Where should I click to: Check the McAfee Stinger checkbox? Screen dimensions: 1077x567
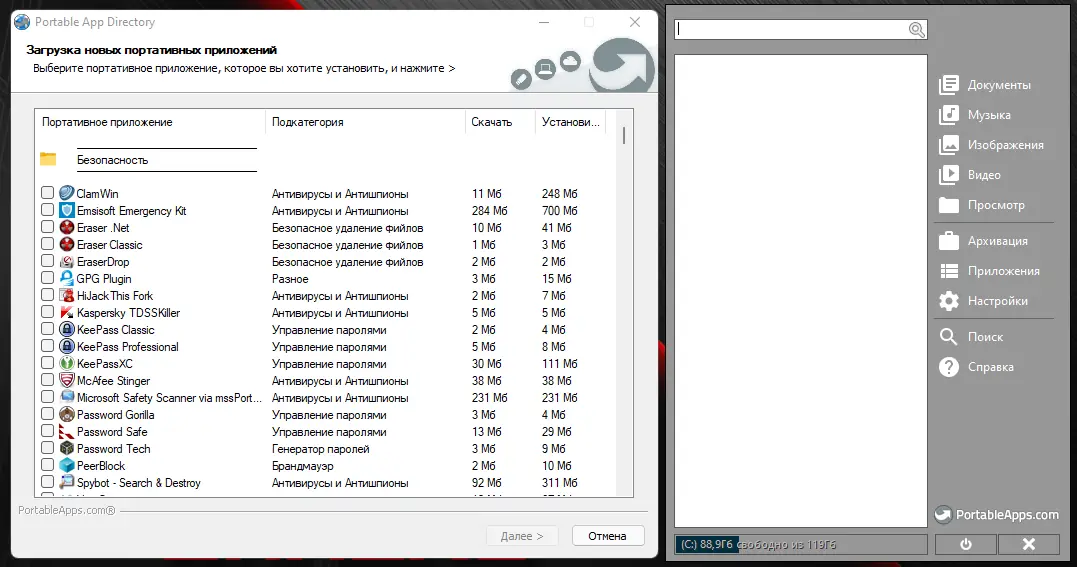(x=47, y=379)
